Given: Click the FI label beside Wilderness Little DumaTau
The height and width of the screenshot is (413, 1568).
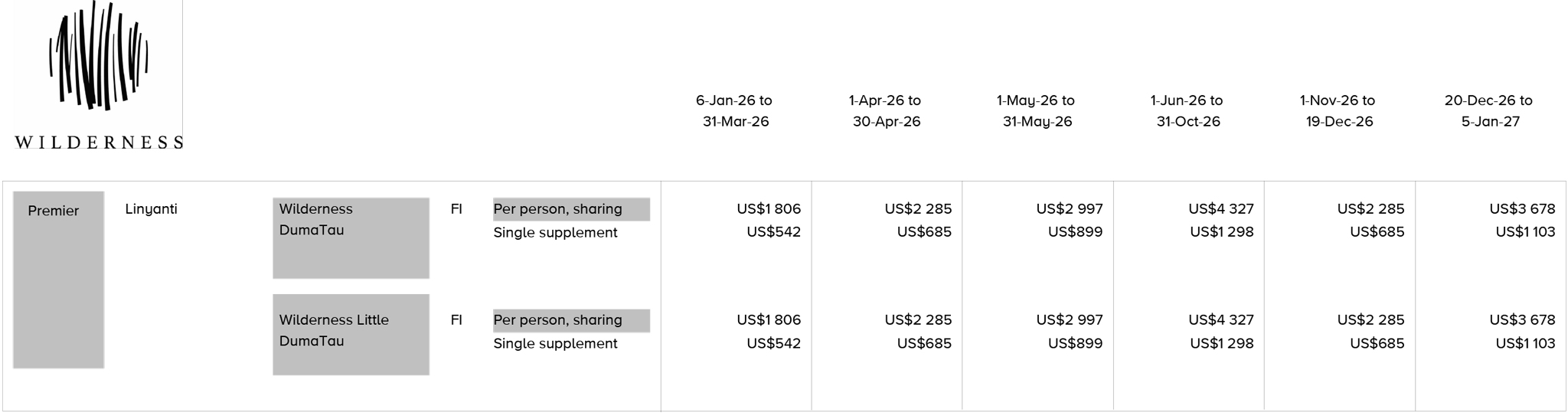Looking at the screenshot, I should tap(456, 320).
